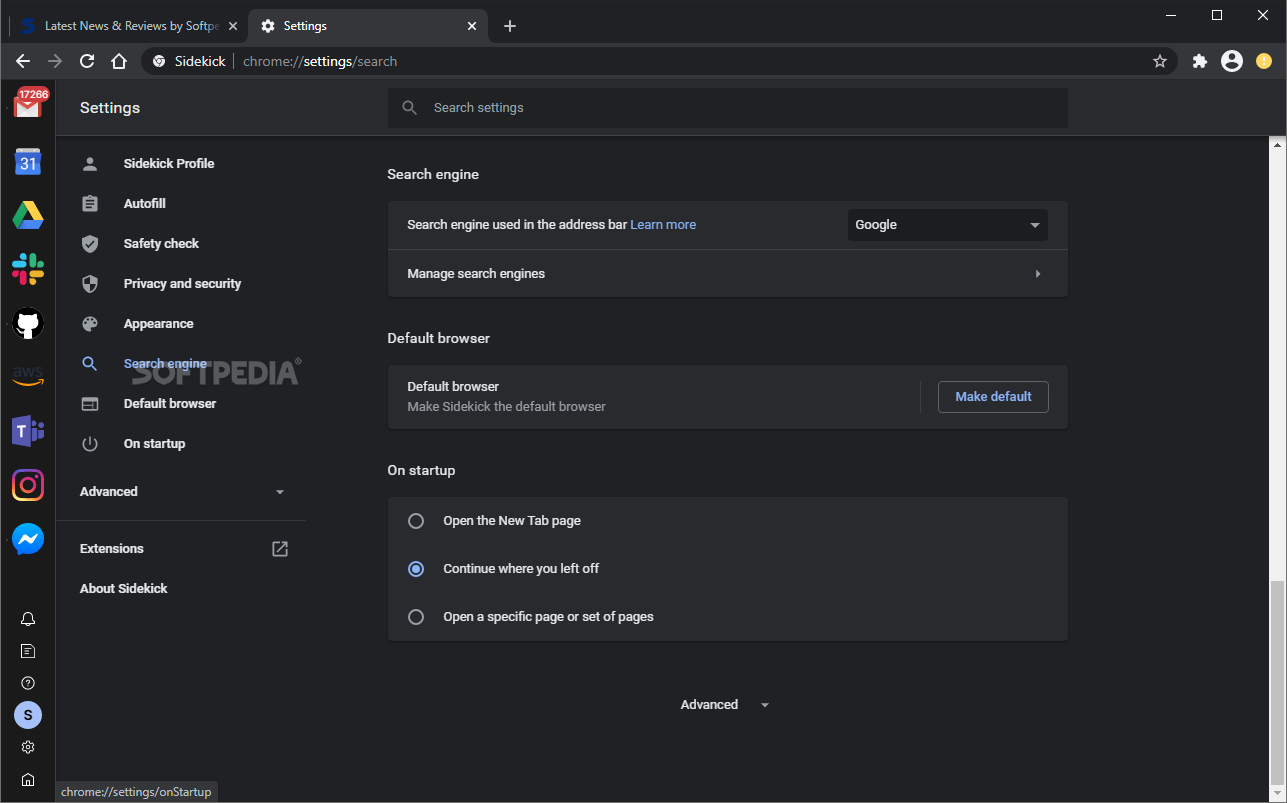Click the yellow alert icon in toolbar
This screenshot has width=1287, height=803.
click(x=1264, y=61)
